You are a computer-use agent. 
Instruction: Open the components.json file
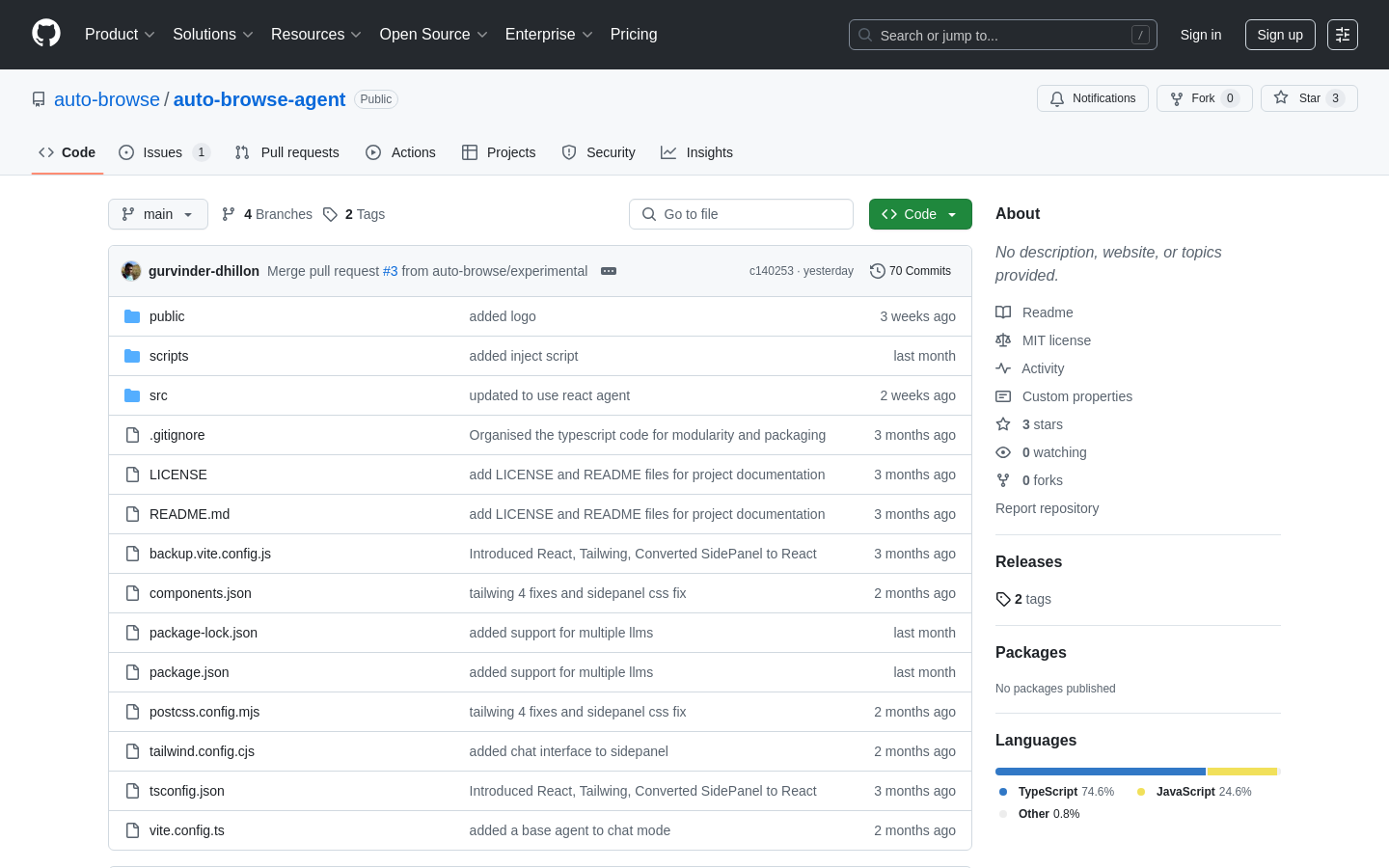pyautogui.click(x=201, y=593)
